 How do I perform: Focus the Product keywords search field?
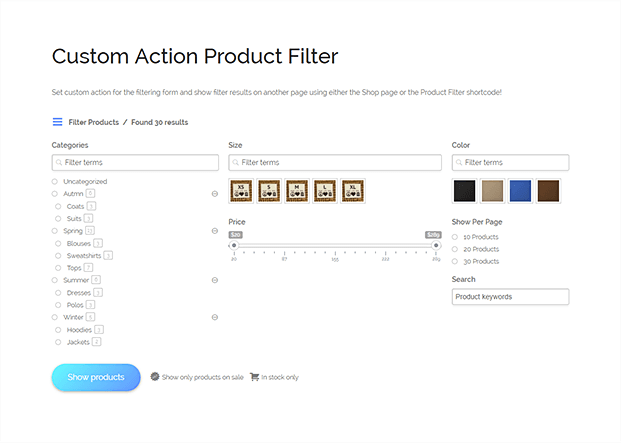[511, 297]
